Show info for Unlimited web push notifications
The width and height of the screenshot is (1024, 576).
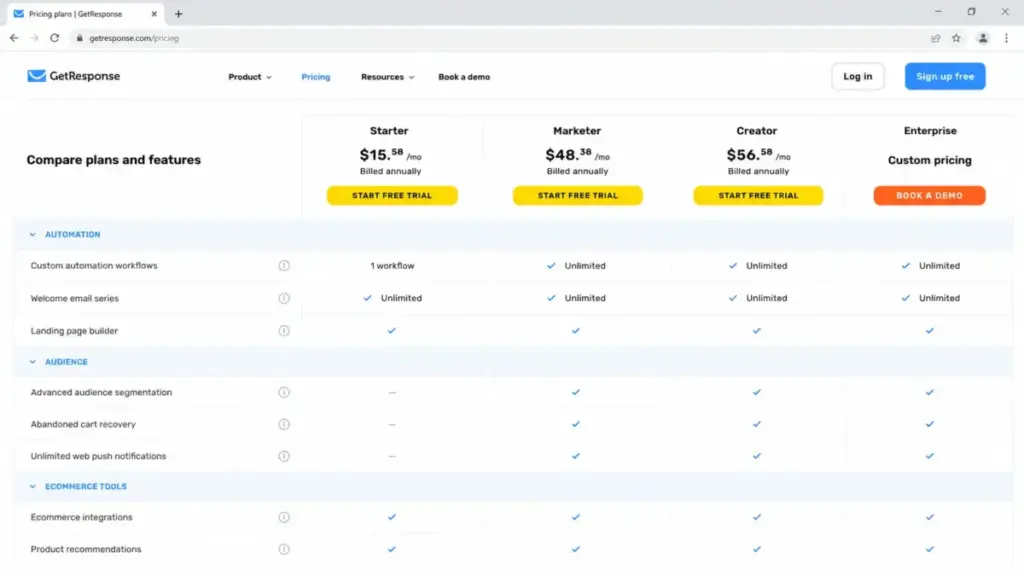(284, 456)
